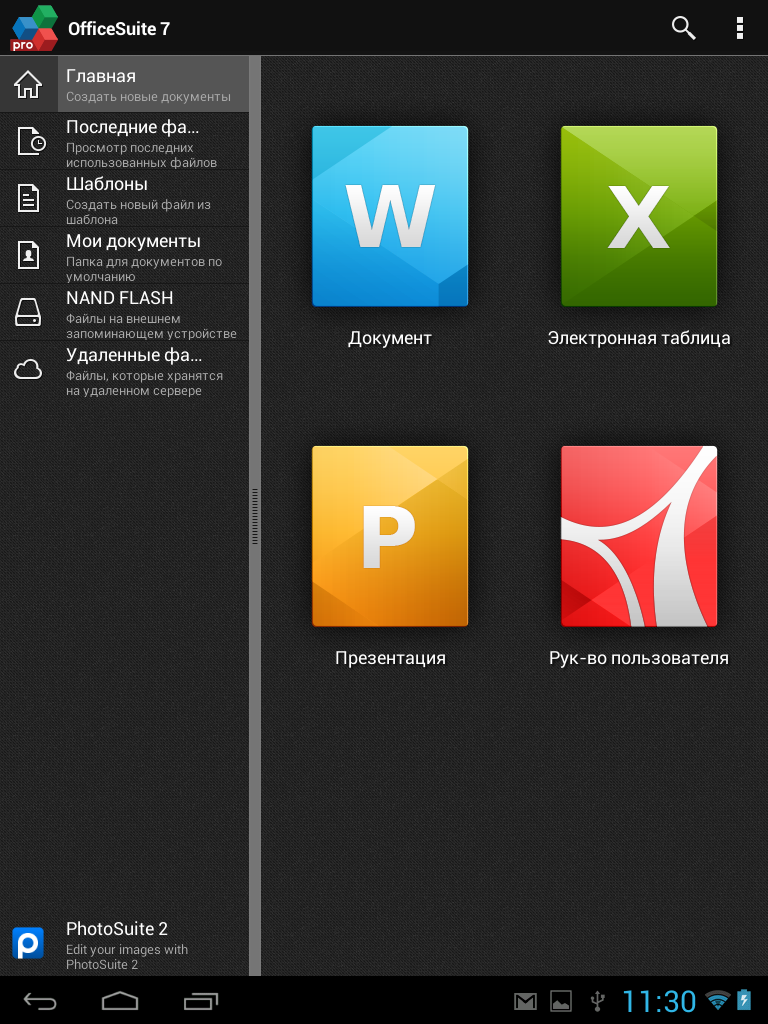Click the Электронная таблица label
768x1024 pixels.
(639, 338)
